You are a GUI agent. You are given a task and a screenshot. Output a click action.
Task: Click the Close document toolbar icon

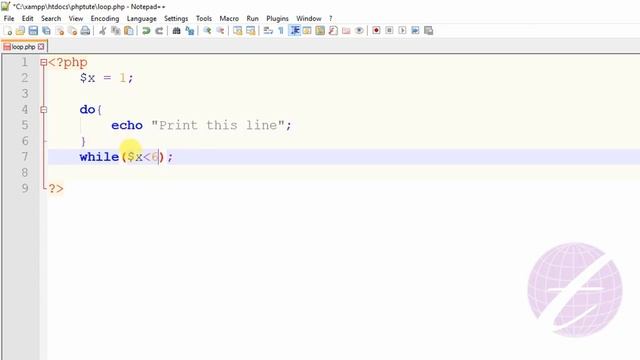(60, 31)
